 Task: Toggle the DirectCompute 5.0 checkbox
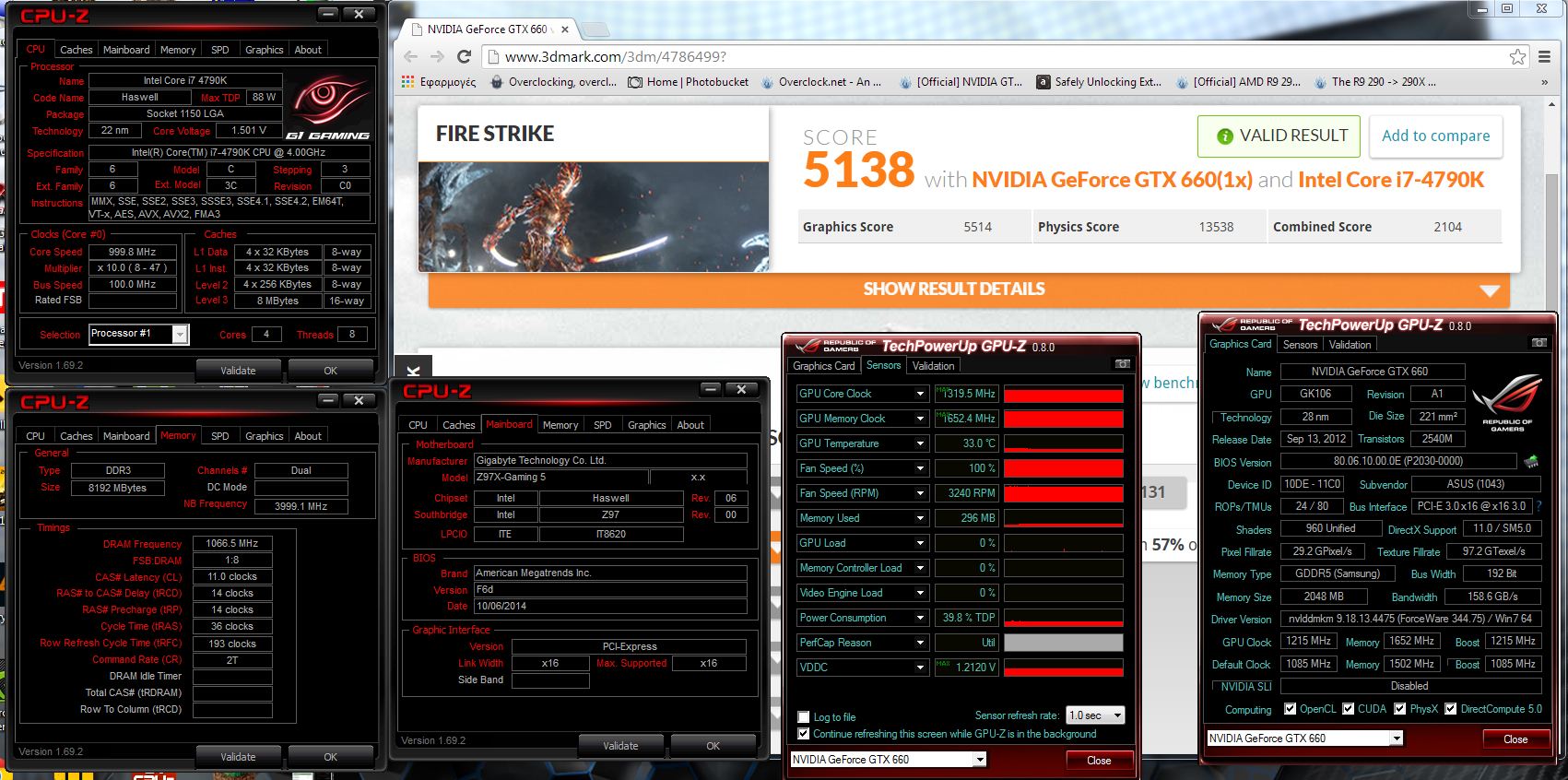coord(1451,709)
